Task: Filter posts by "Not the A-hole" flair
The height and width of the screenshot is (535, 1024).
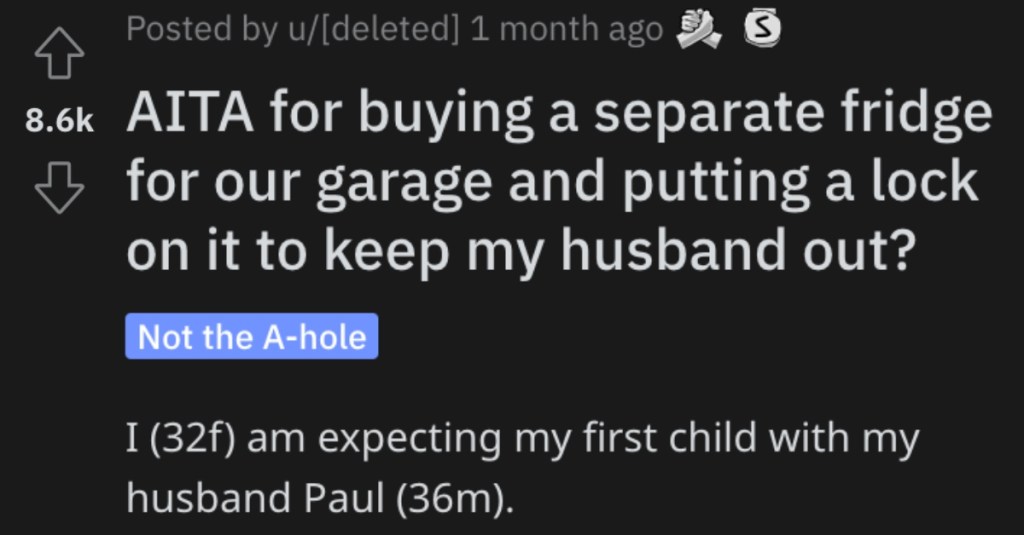Action: tap(251, 336)
